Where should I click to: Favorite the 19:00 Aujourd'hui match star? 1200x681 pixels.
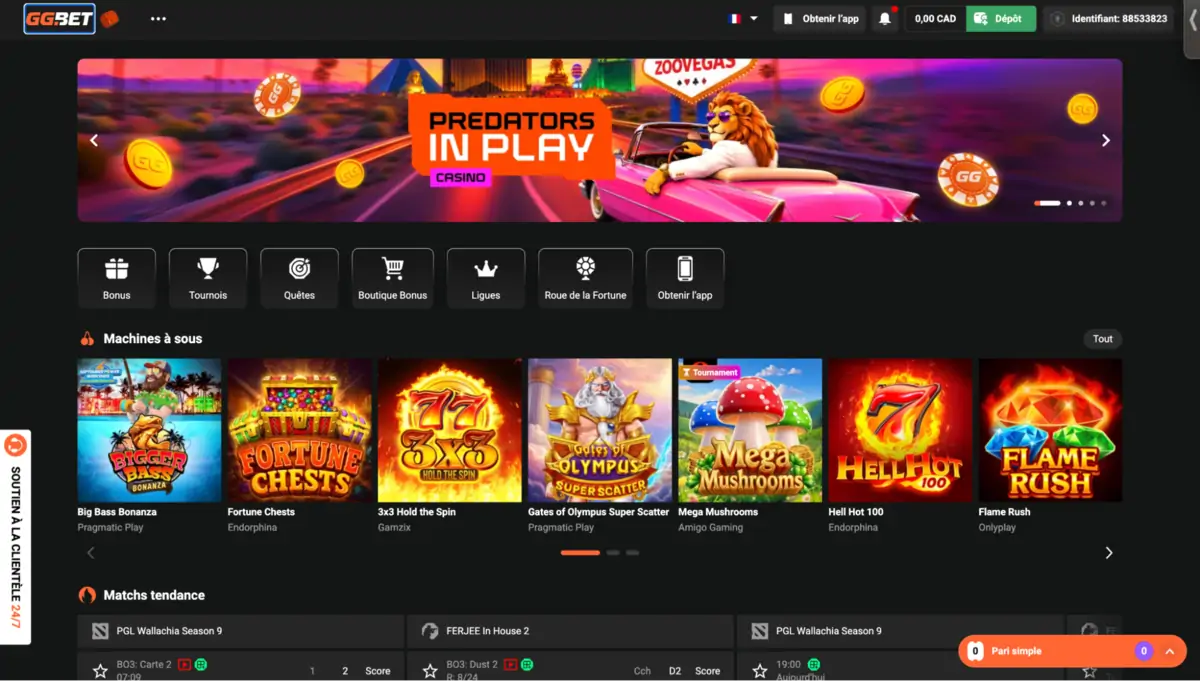coord(760,671)
